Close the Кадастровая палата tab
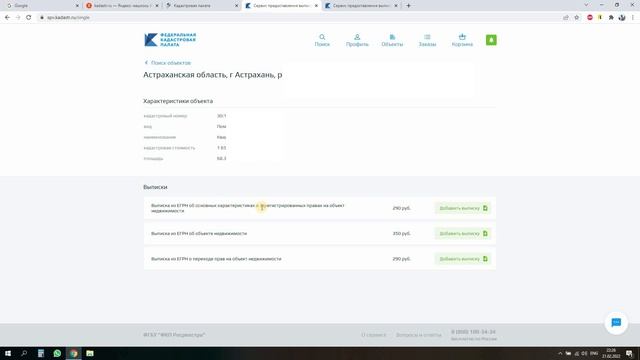 (x=236, y=6)
